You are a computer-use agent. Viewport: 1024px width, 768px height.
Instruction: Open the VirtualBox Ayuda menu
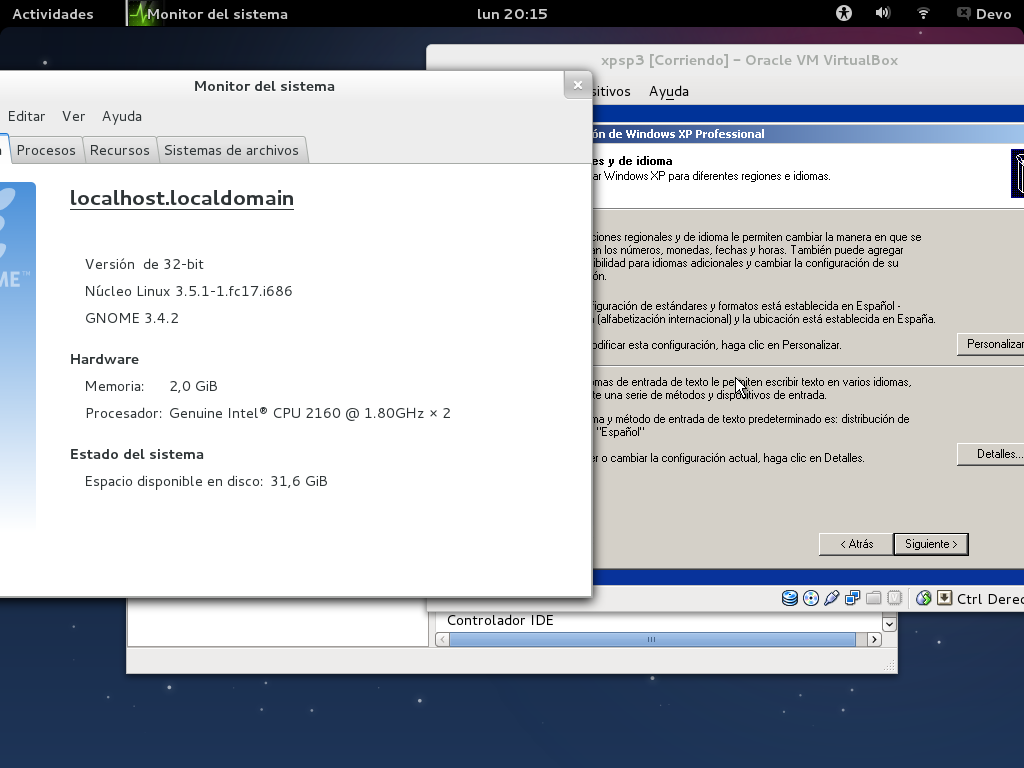(x=669, y=91)
